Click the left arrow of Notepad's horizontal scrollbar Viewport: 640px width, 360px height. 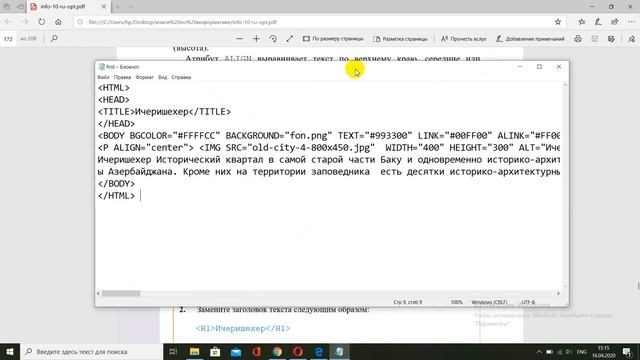point(98,293)
